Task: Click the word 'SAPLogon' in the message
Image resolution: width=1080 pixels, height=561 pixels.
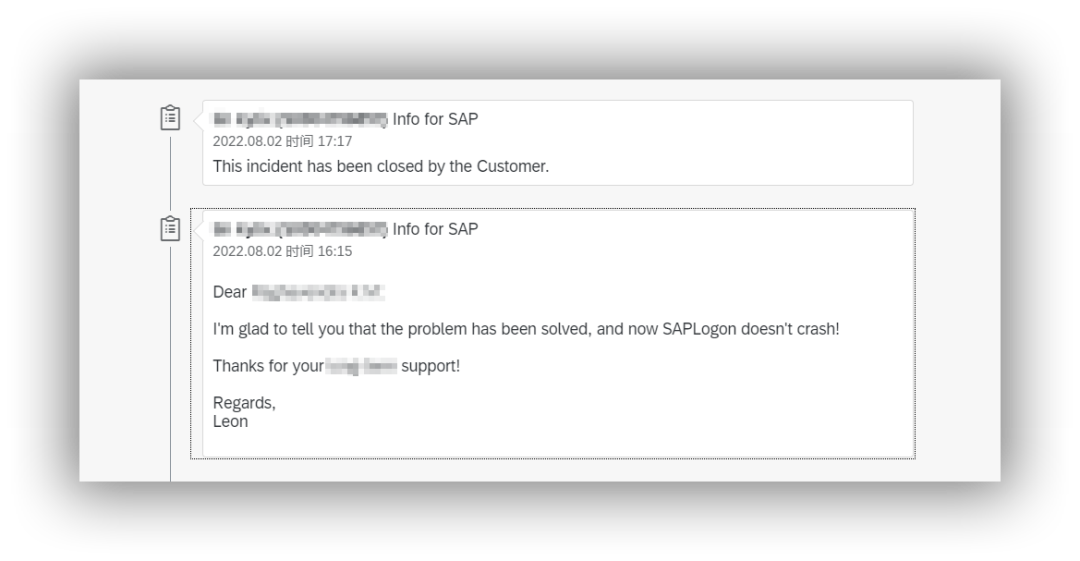Action: 699,329
